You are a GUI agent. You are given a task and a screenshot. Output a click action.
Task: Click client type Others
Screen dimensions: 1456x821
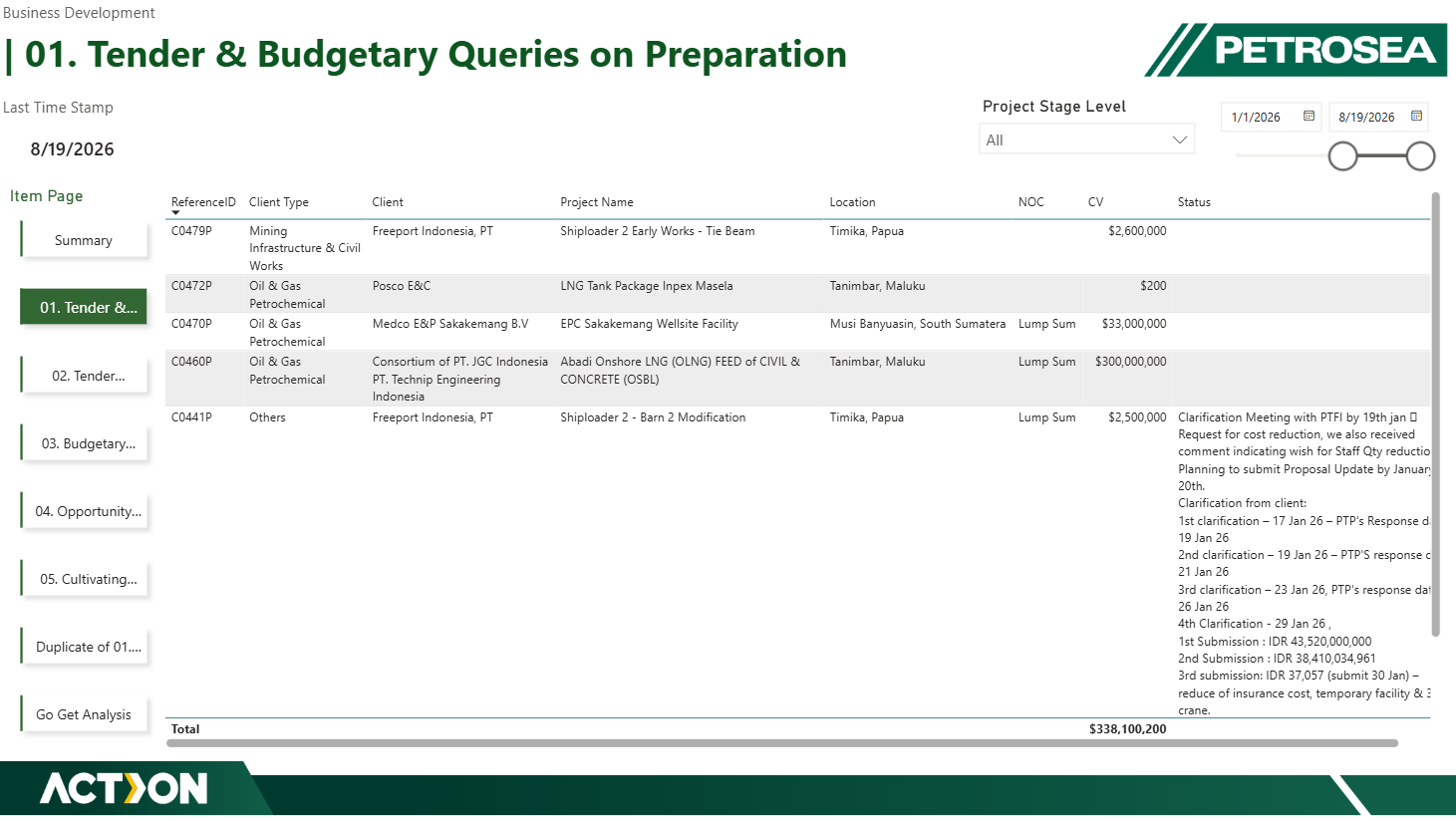coord(267,416)
